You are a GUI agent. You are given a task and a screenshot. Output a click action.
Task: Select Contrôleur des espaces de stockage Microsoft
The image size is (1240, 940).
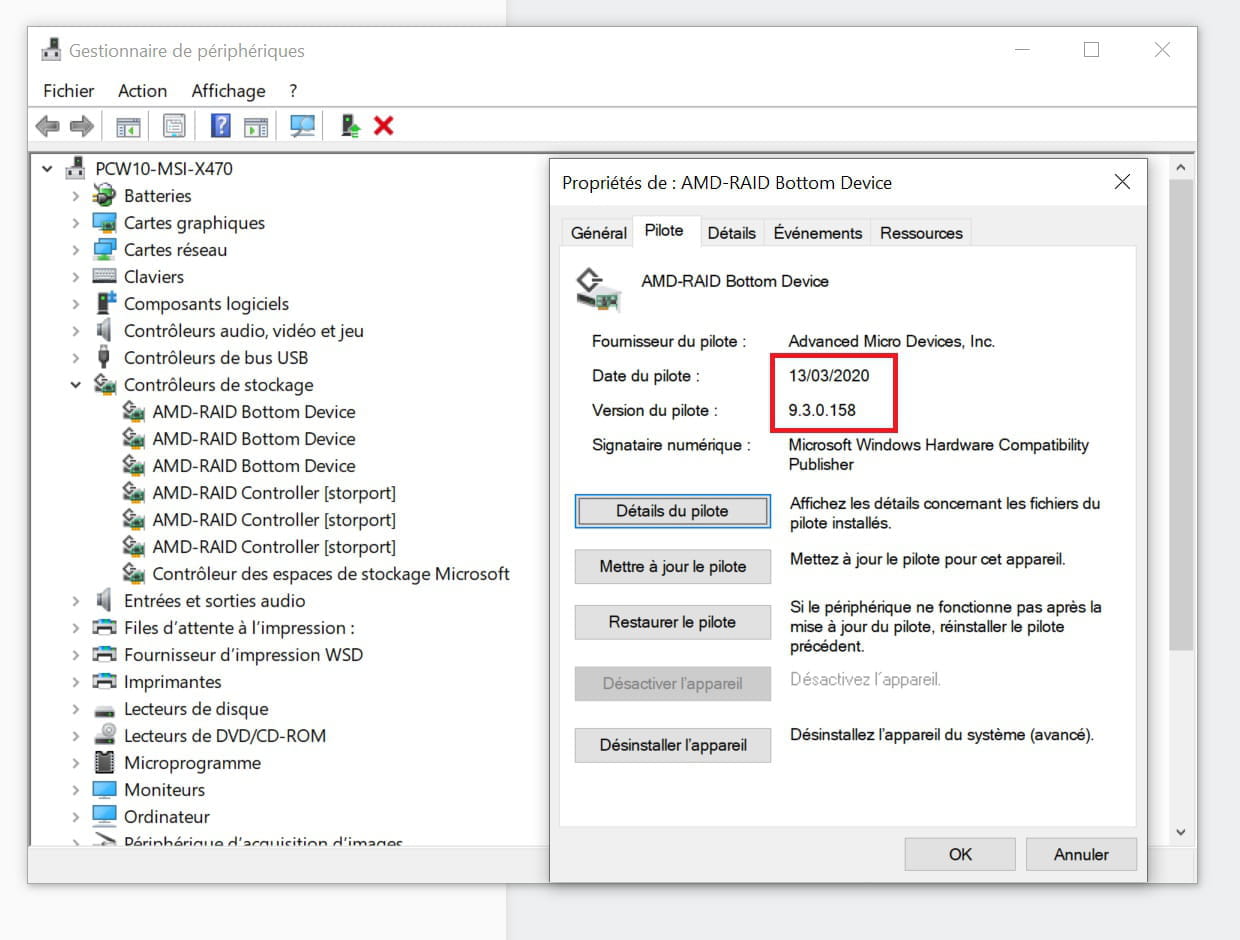pyautogui.click(x=331, y=574)
